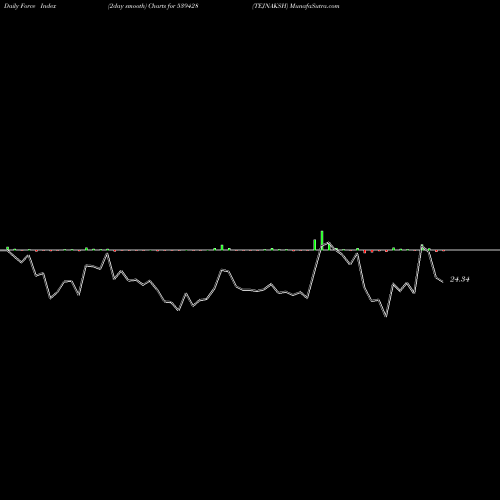
Task: Click the '(2day smooth) Charts for 539428' label
Action: coord(153,6)
